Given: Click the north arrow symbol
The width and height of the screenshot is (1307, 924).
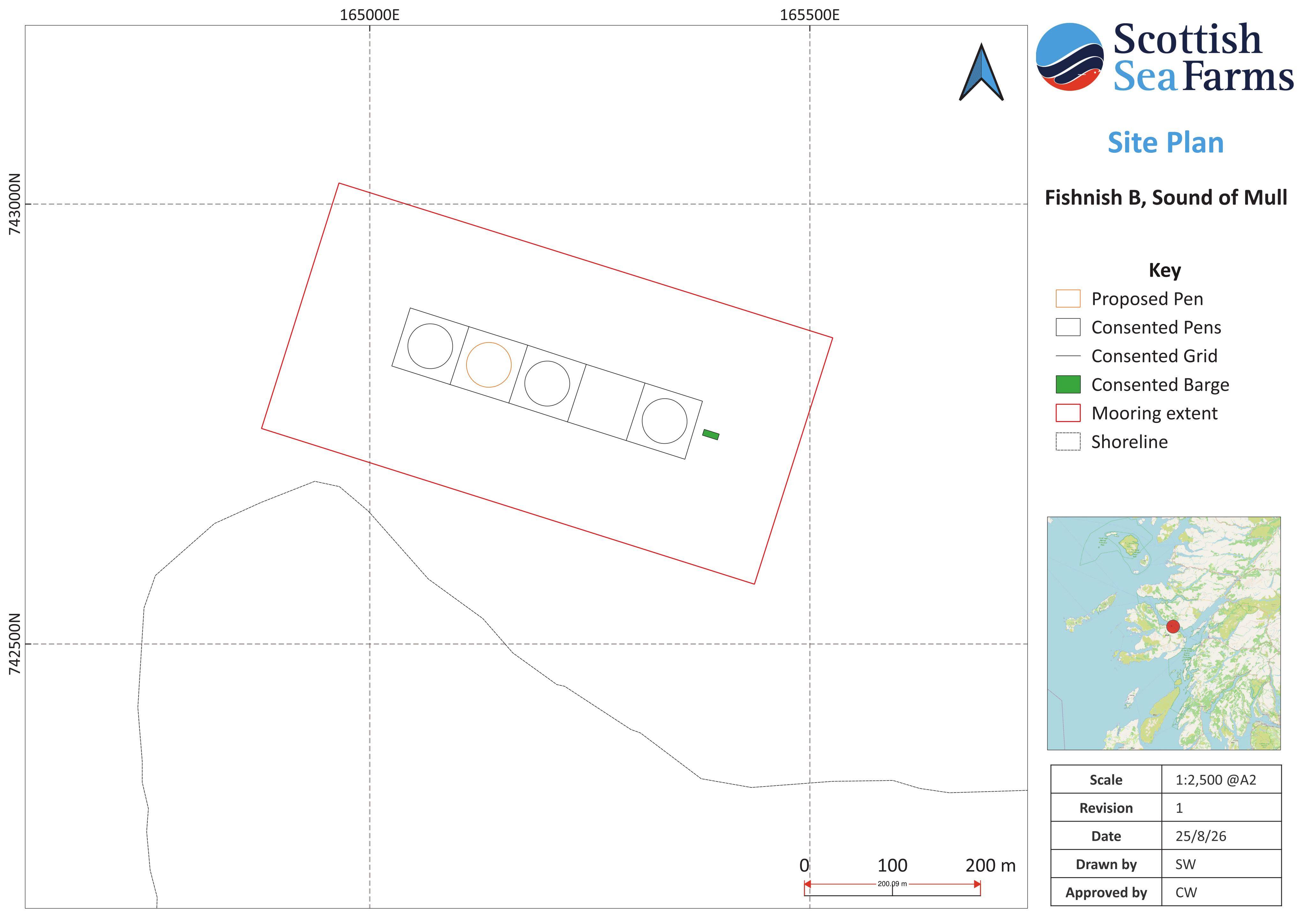Looking at the screenshot, I should [981, 72].
